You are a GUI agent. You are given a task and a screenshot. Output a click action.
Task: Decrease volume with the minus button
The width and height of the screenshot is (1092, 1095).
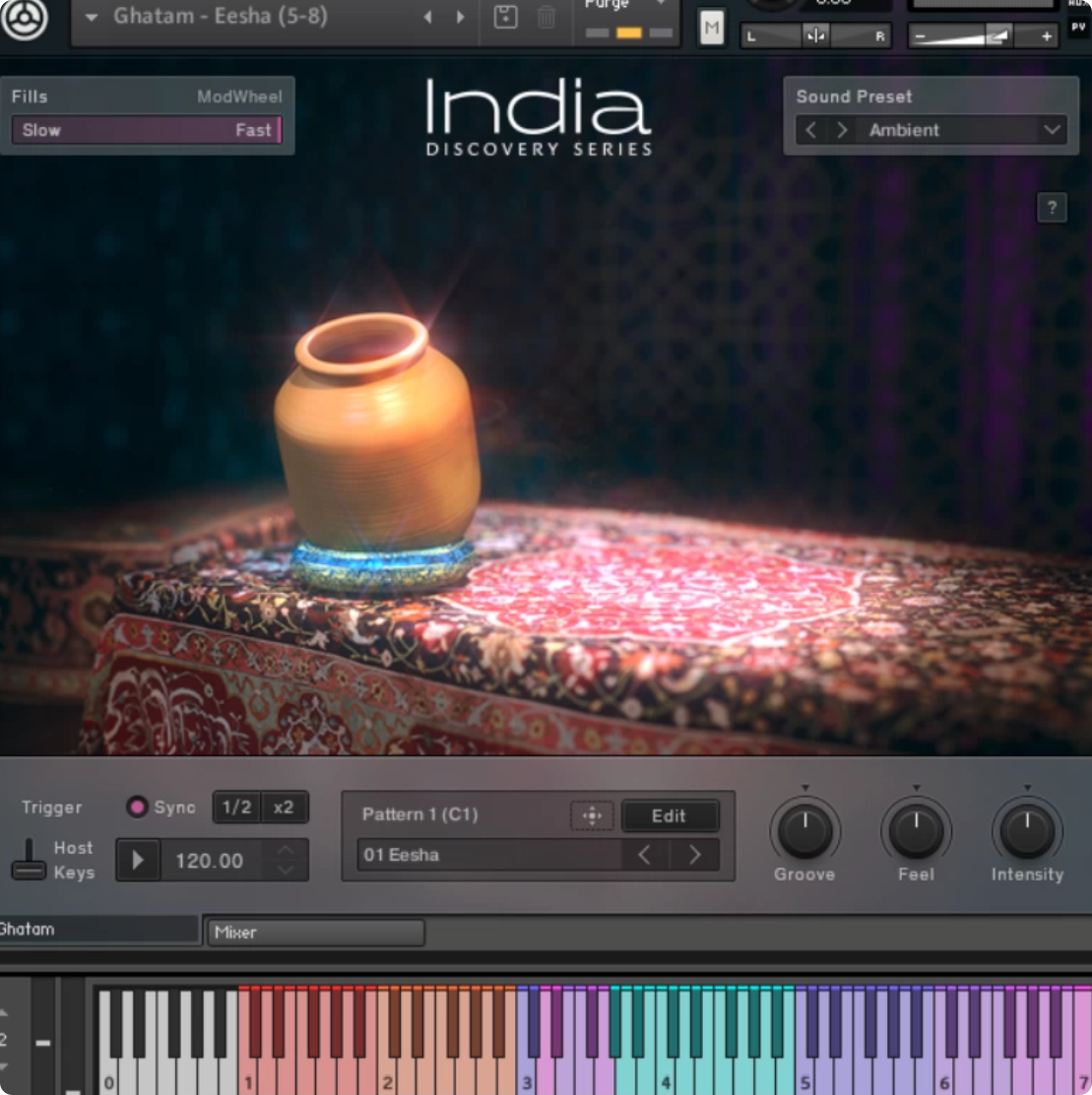coord(920,36)
